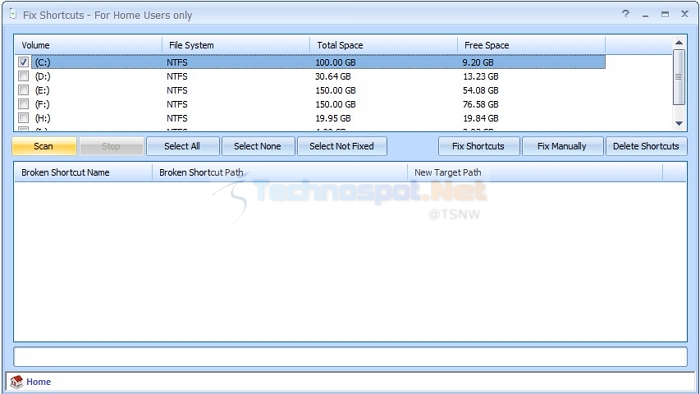Open the Fix Manually option

pyautogui.click(x=562, y=146)
